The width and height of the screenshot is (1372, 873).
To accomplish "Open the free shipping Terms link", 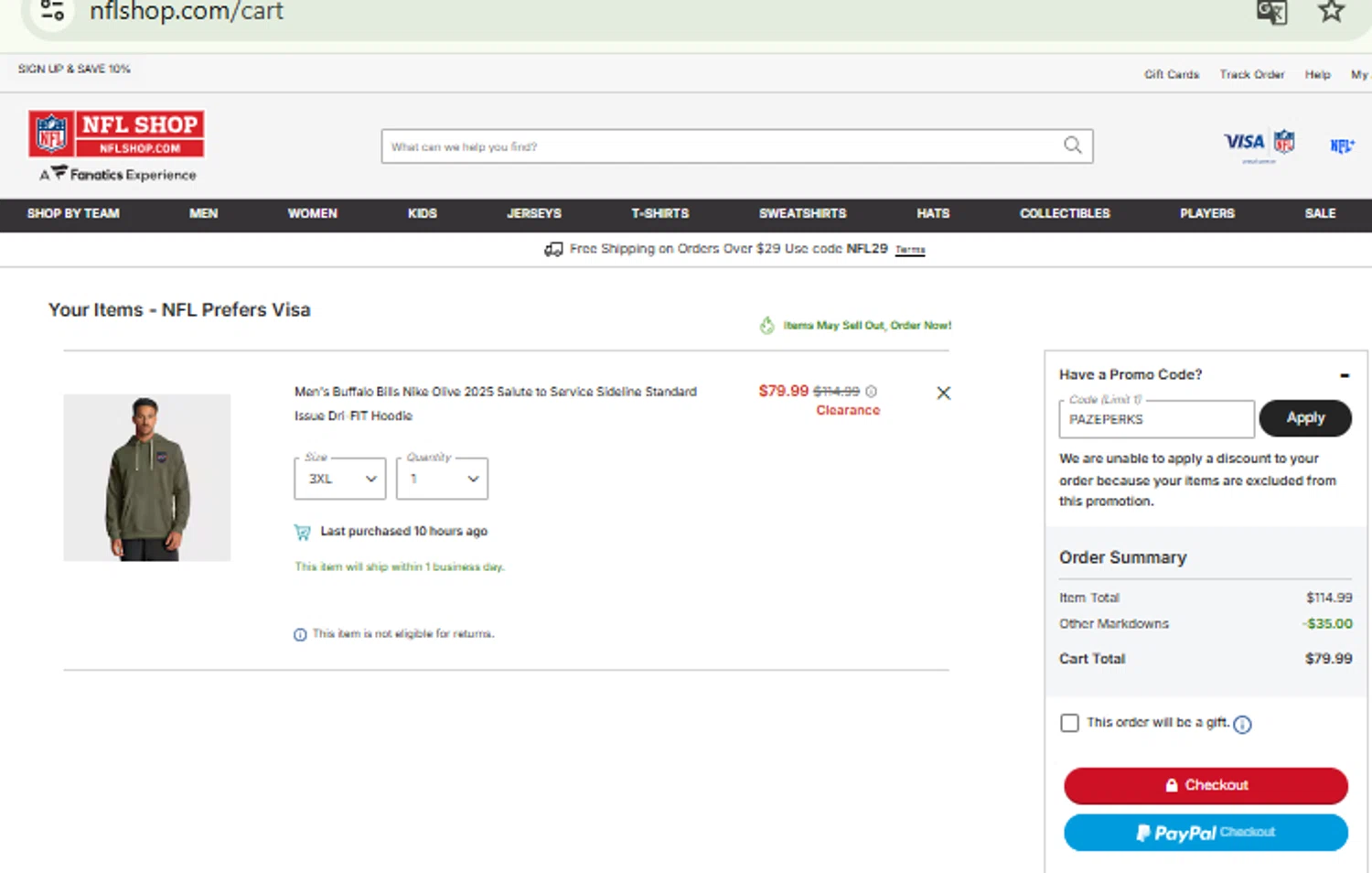I will [x=910, y=250].
